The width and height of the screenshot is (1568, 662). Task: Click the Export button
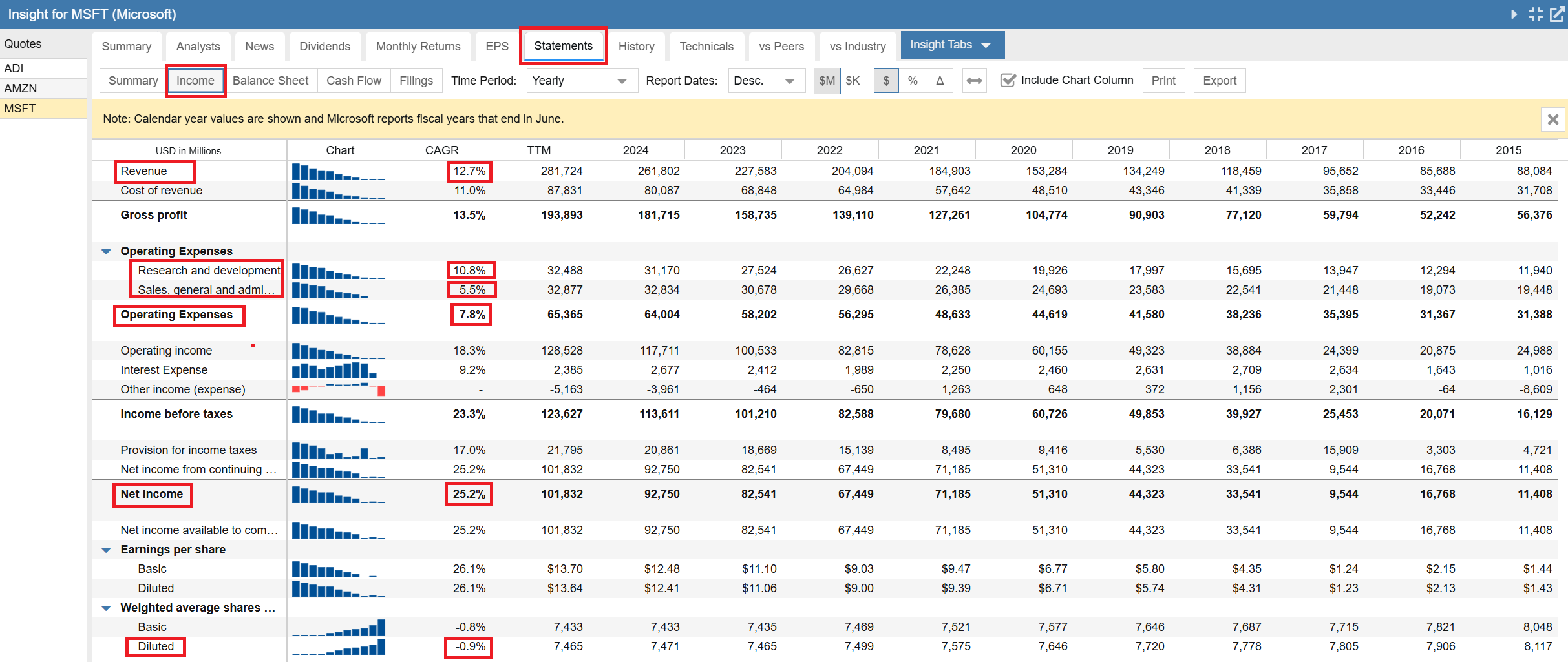pos(1219,81)
